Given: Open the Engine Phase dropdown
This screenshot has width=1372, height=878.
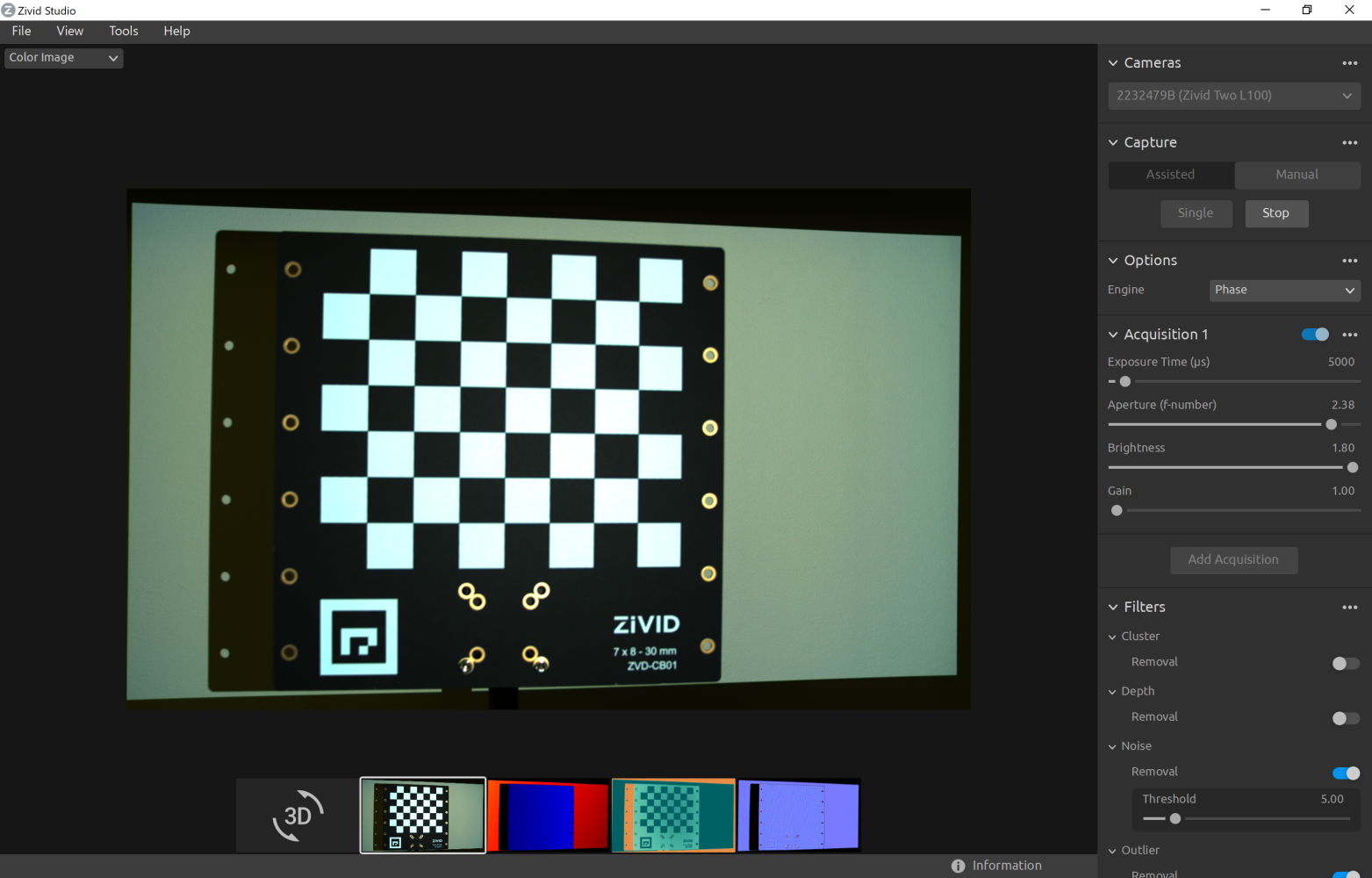Looking at the screenshot, I should point(1284,291).
